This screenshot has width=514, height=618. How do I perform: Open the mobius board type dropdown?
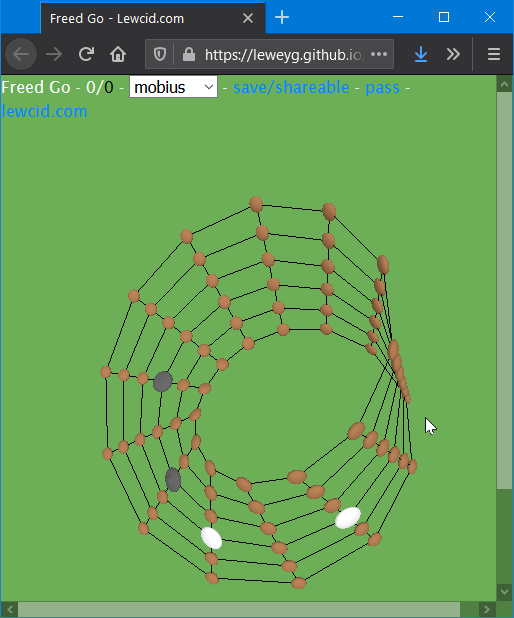coord(173,87)
